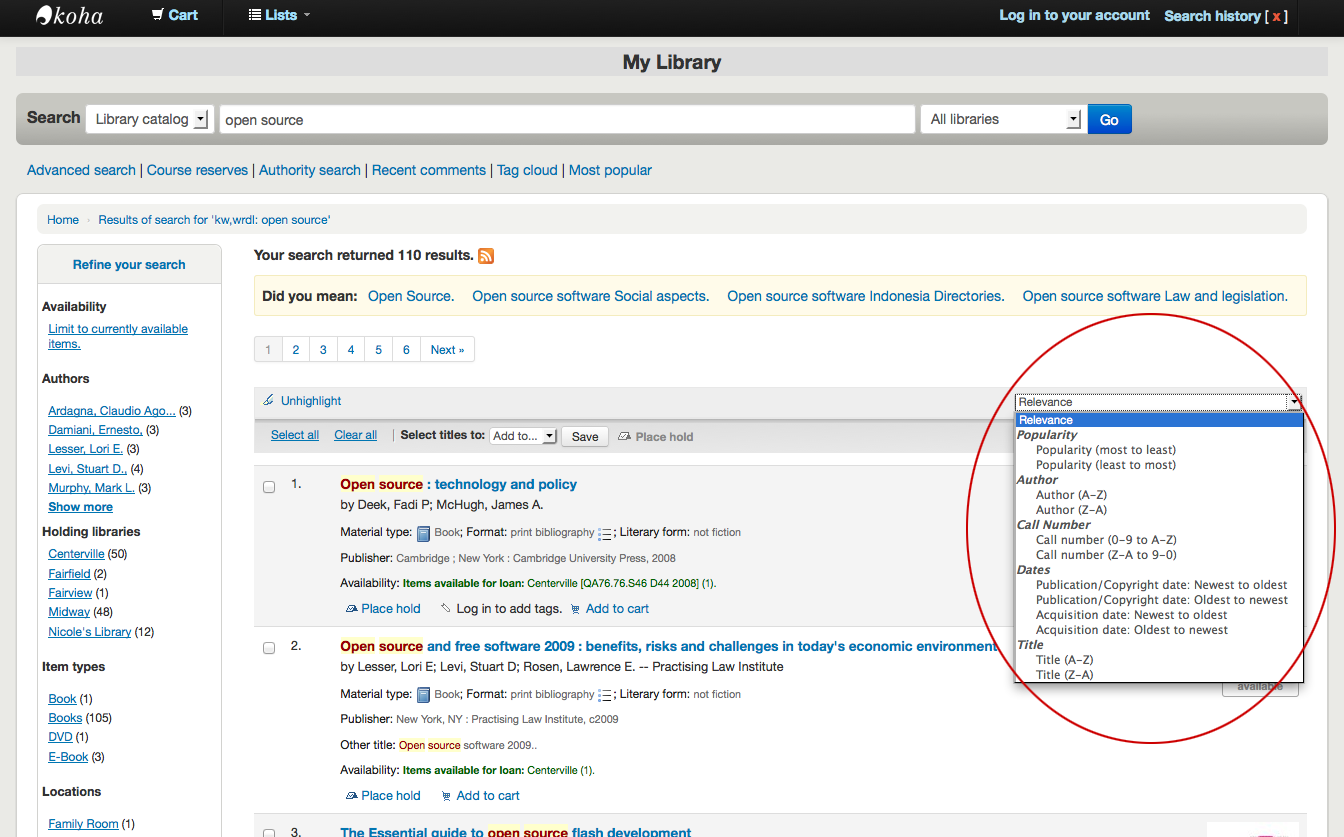The height and width of the screenshot is (837, 1344).
Task: Click the RSS feed icon near results count
Action: [x=485, y=256]
